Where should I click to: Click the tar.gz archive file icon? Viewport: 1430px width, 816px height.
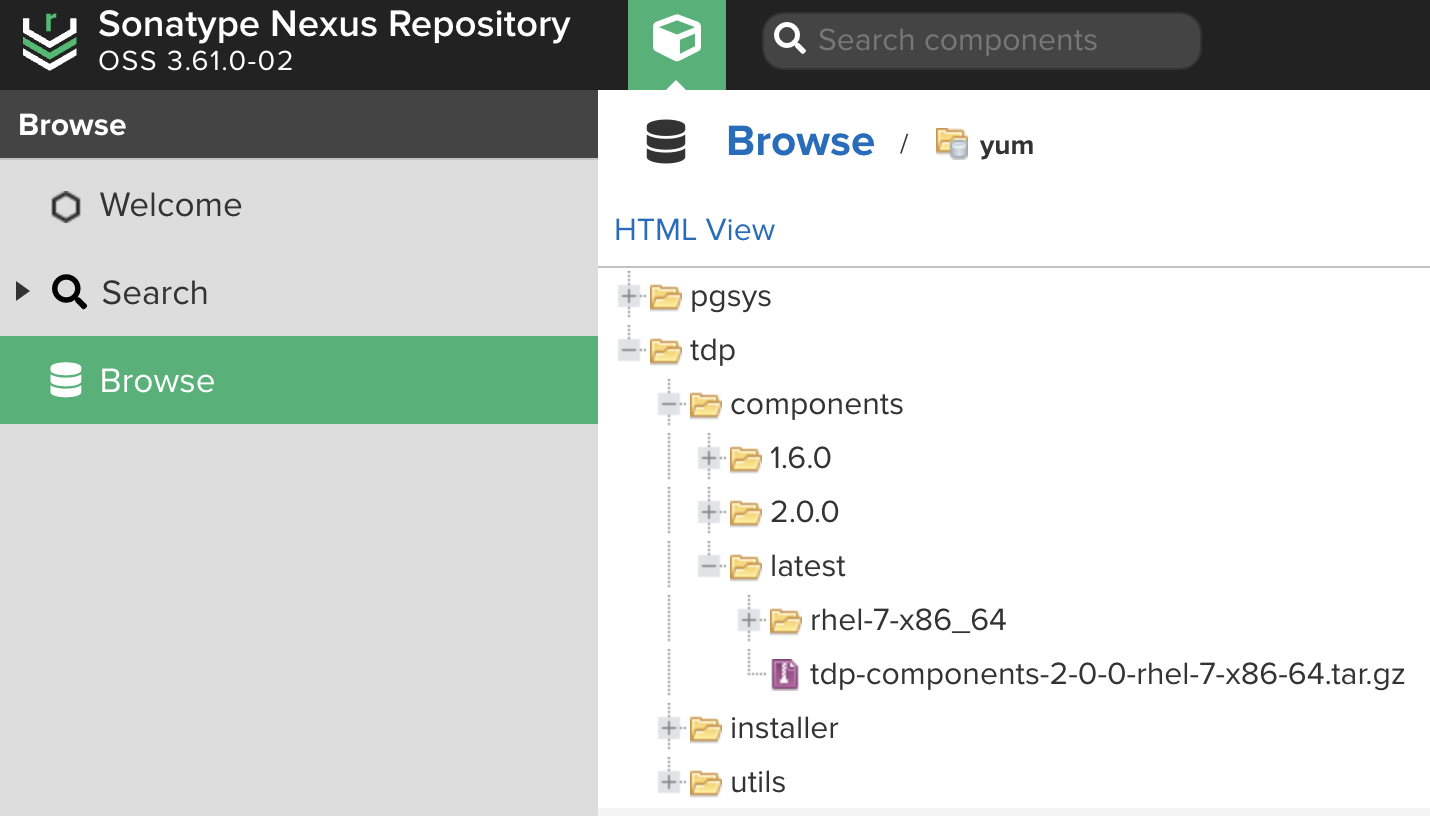click(x=785, y=675)
